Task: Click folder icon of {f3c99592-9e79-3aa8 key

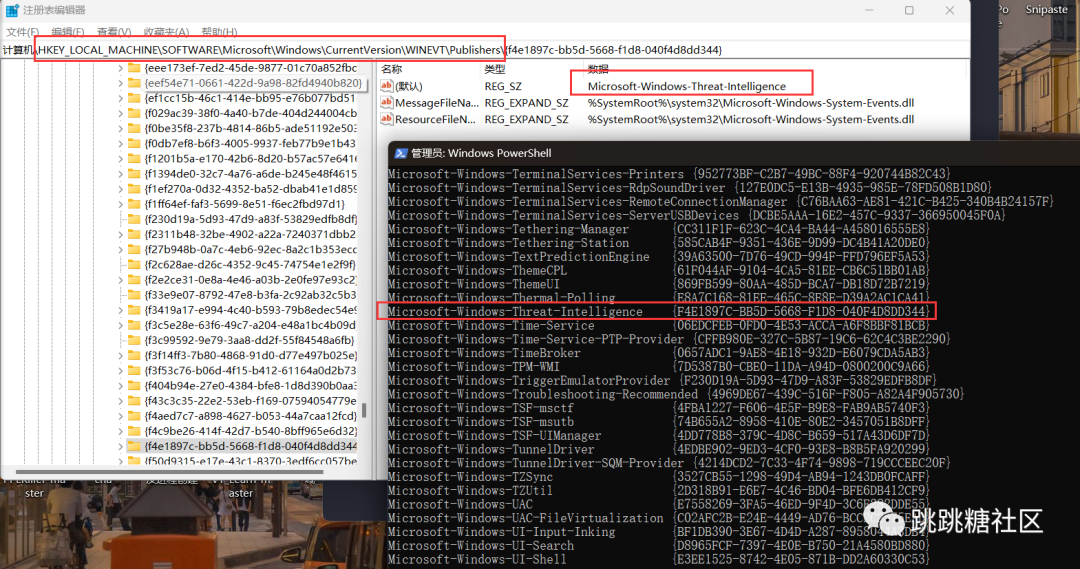Action: tap(134, 340)
